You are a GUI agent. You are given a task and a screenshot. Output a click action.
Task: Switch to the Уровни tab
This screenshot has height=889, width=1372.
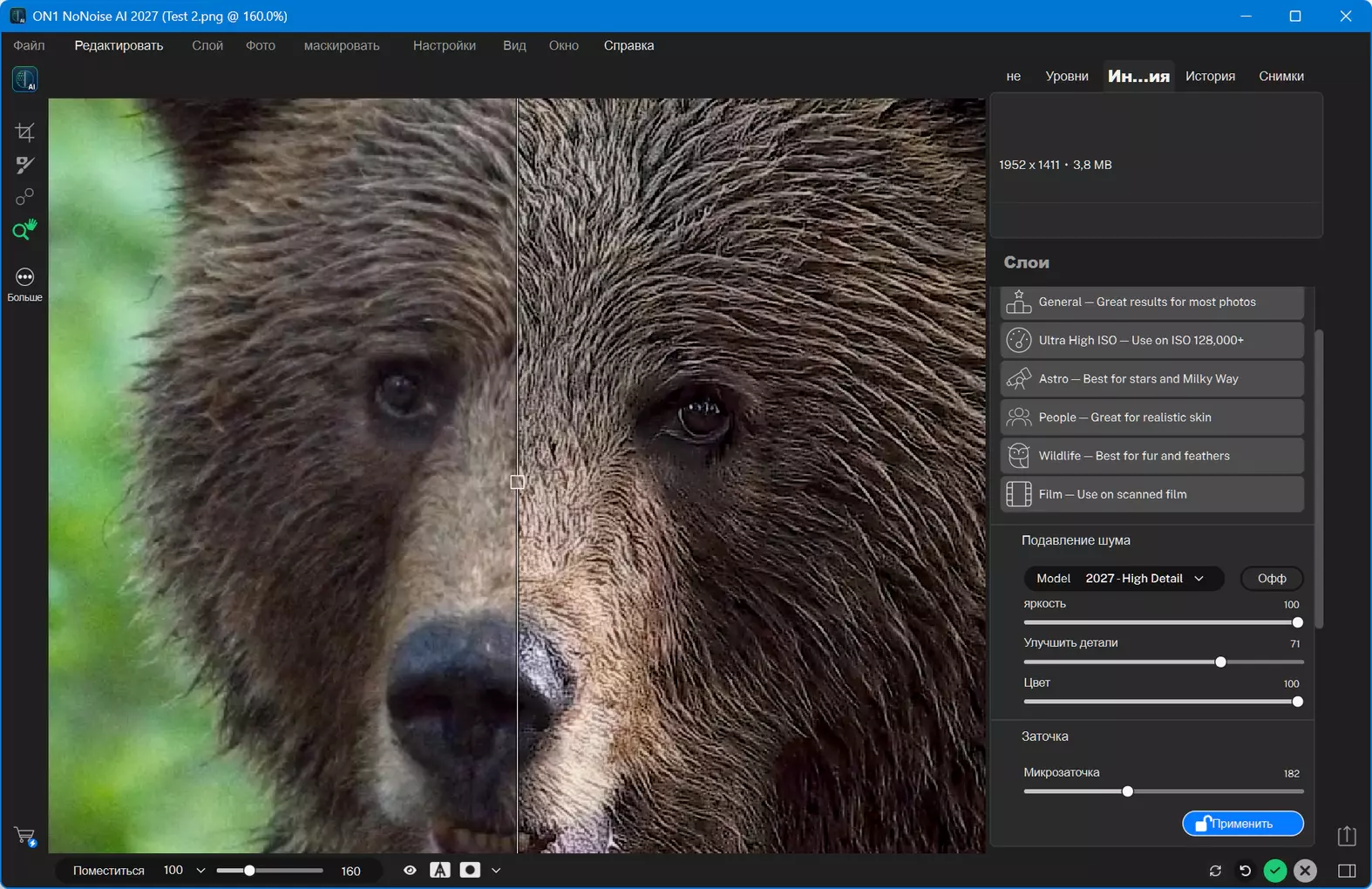click(x=1067, y=77)
